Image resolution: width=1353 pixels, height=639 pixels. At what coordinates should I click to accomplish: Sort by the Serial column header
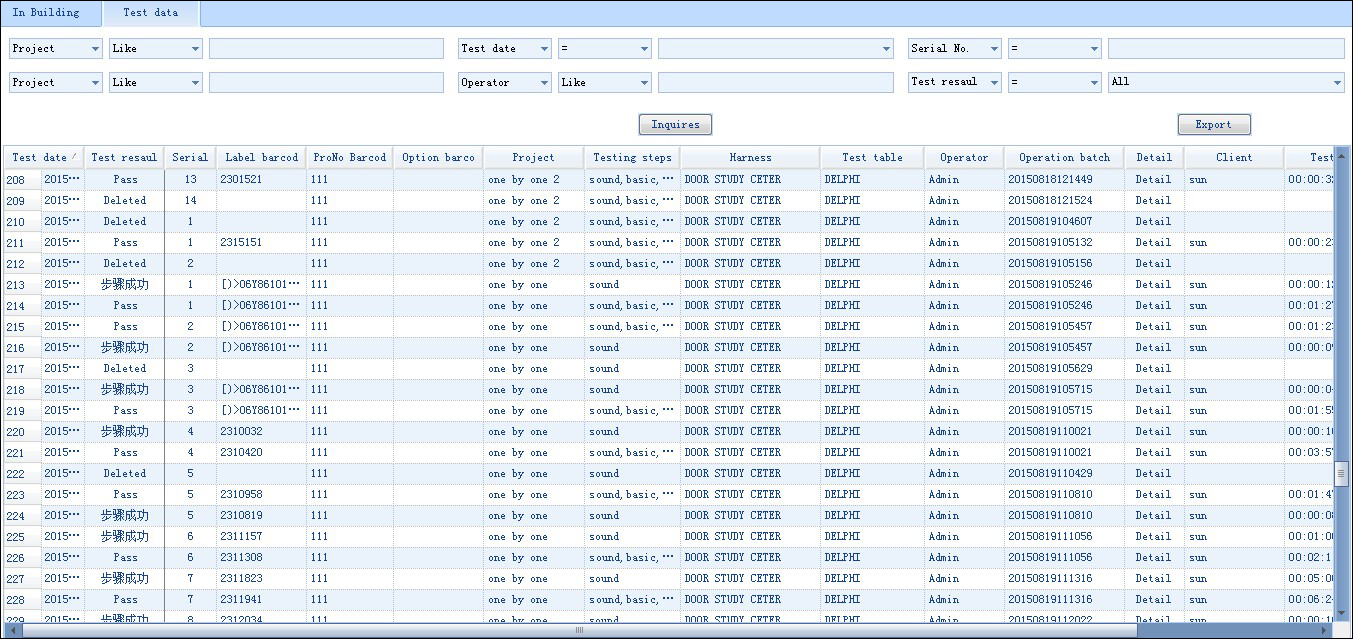pyautogui.click(x=190, y=157)
